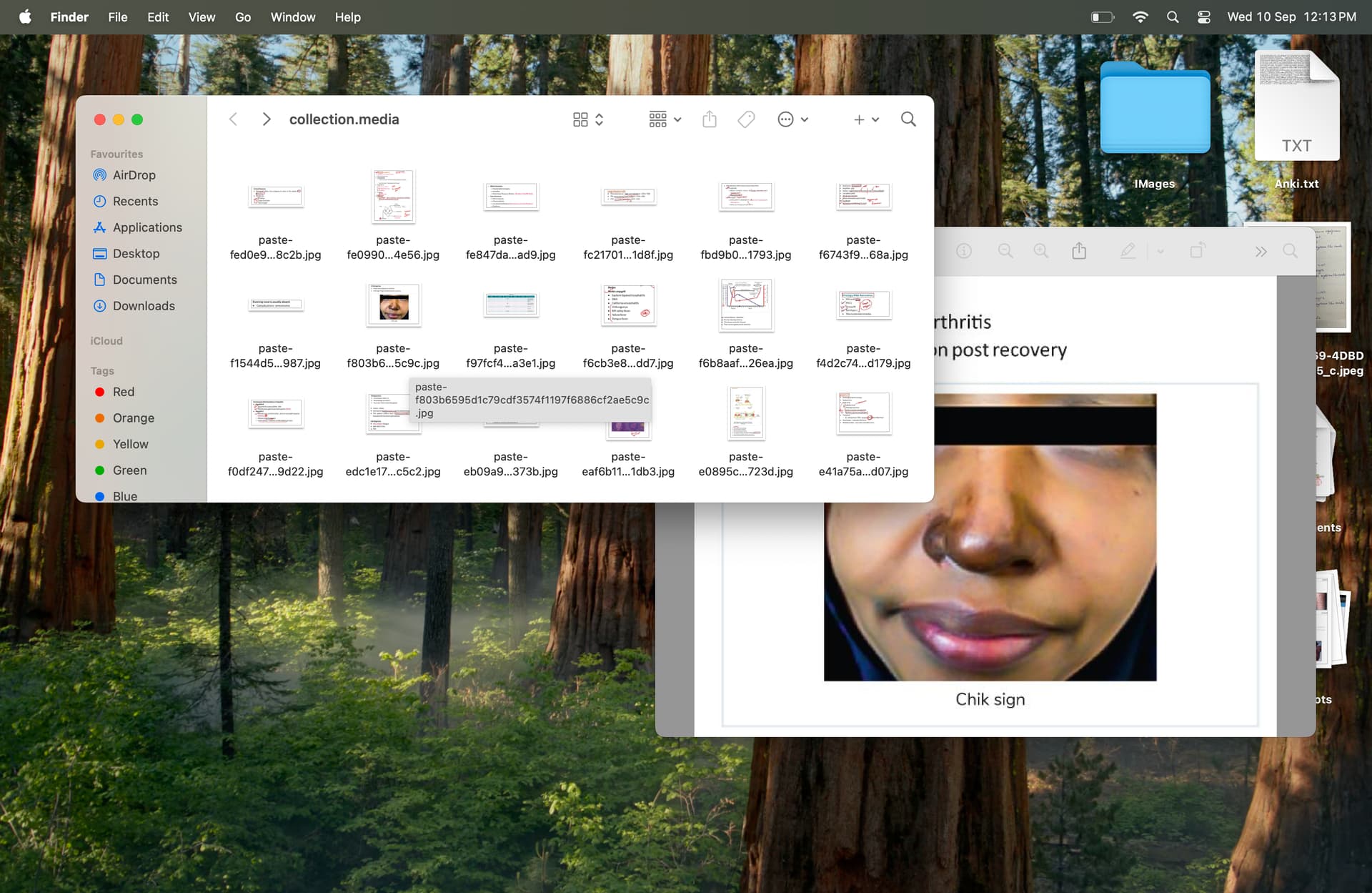The height and width of the screenshot is (893, 1372).
Task: Click the Tags icon in Finder toolbar
Action: click(746, 119)
